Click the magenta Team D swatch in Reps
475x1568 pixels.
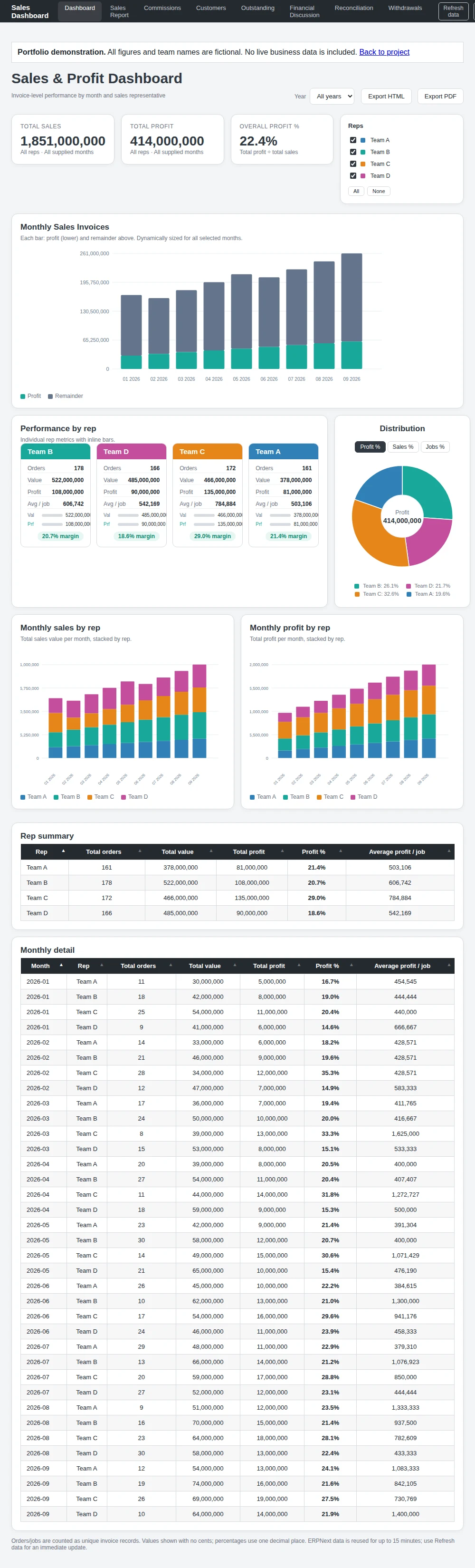tap(363, 176)
